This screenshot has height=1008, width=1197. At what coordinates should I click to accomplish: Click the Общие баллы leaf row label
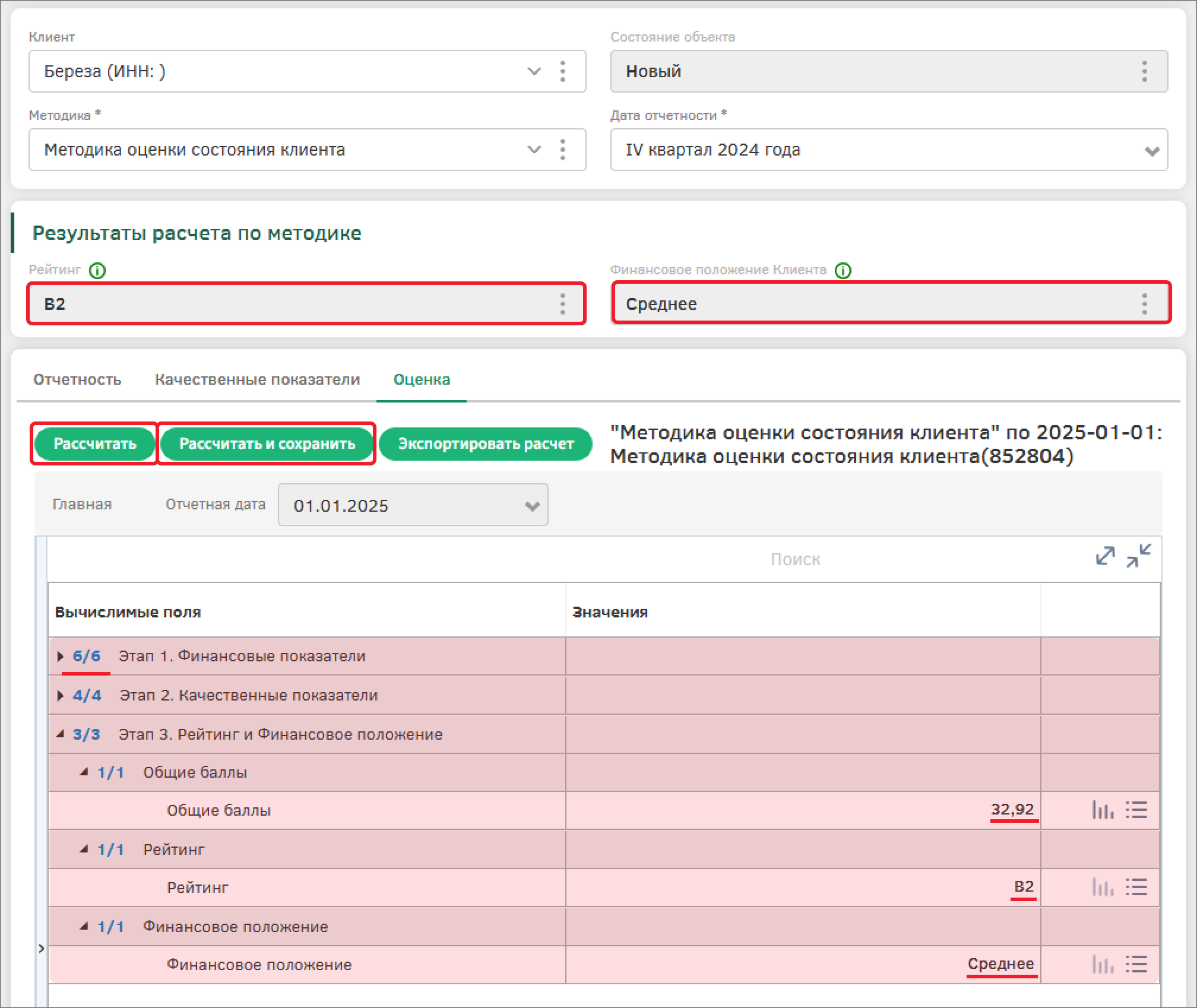(x=218, y=810)
